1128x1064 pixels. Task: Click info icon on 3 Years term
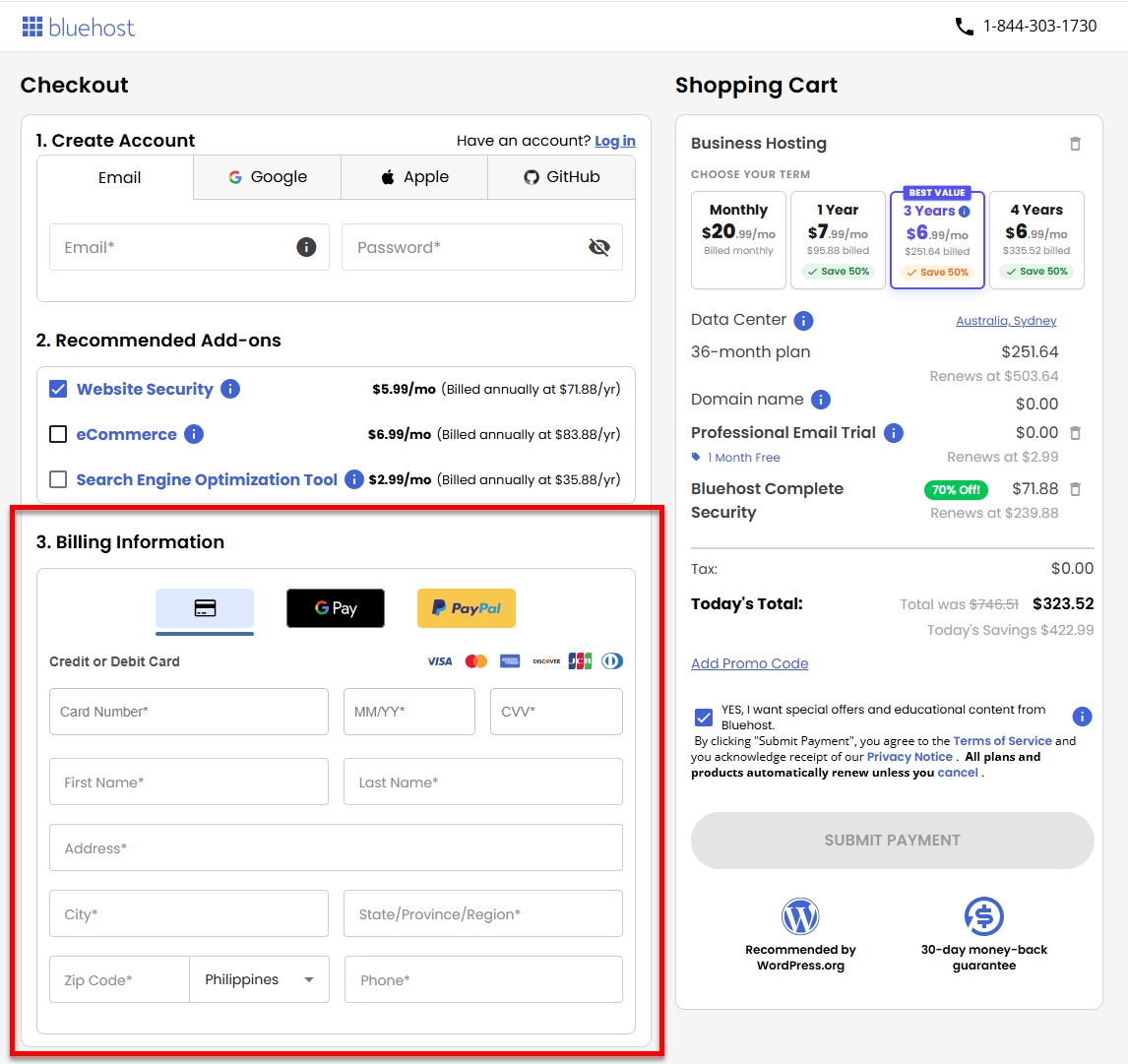(x=965, y=212)
